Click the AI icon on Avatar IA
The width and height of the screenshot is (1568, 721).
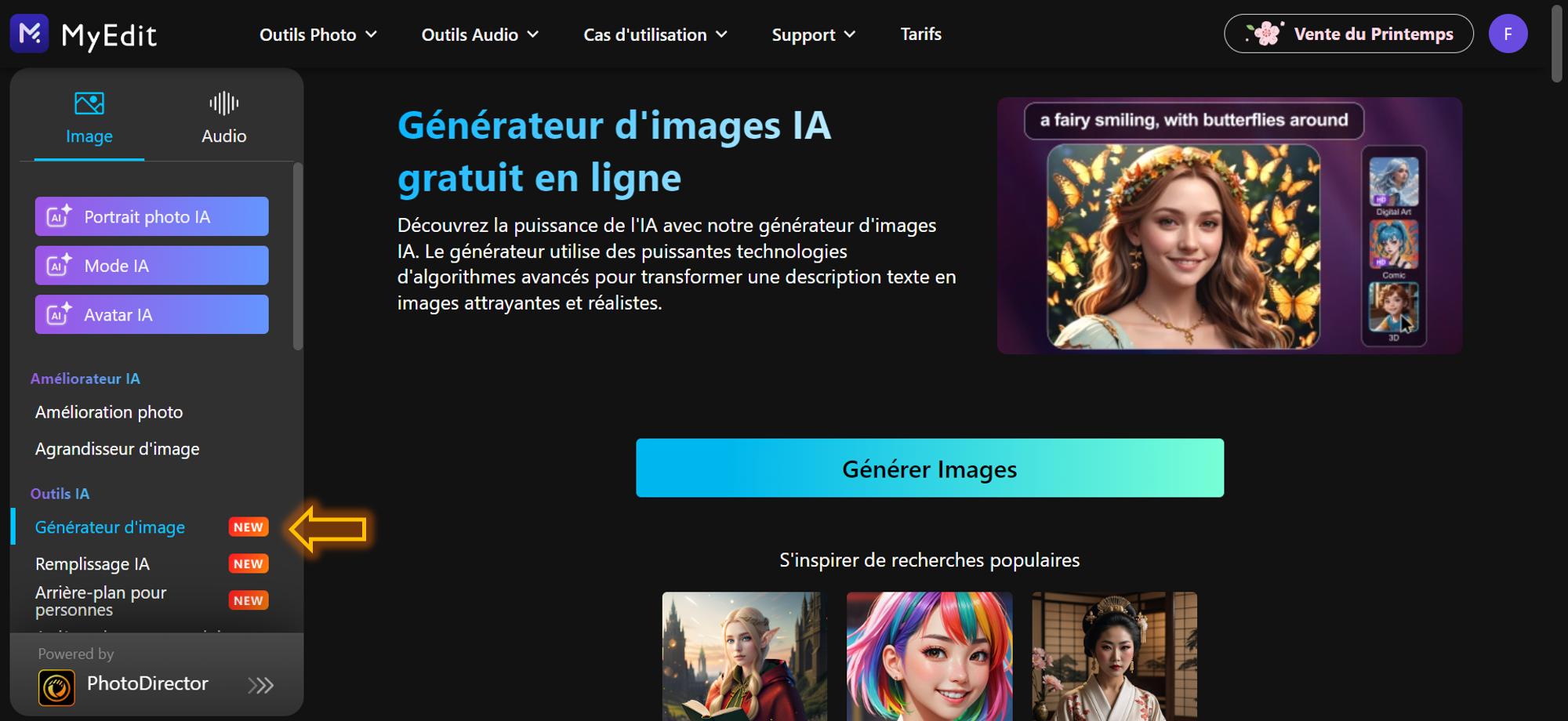click(x=58, y=314)
